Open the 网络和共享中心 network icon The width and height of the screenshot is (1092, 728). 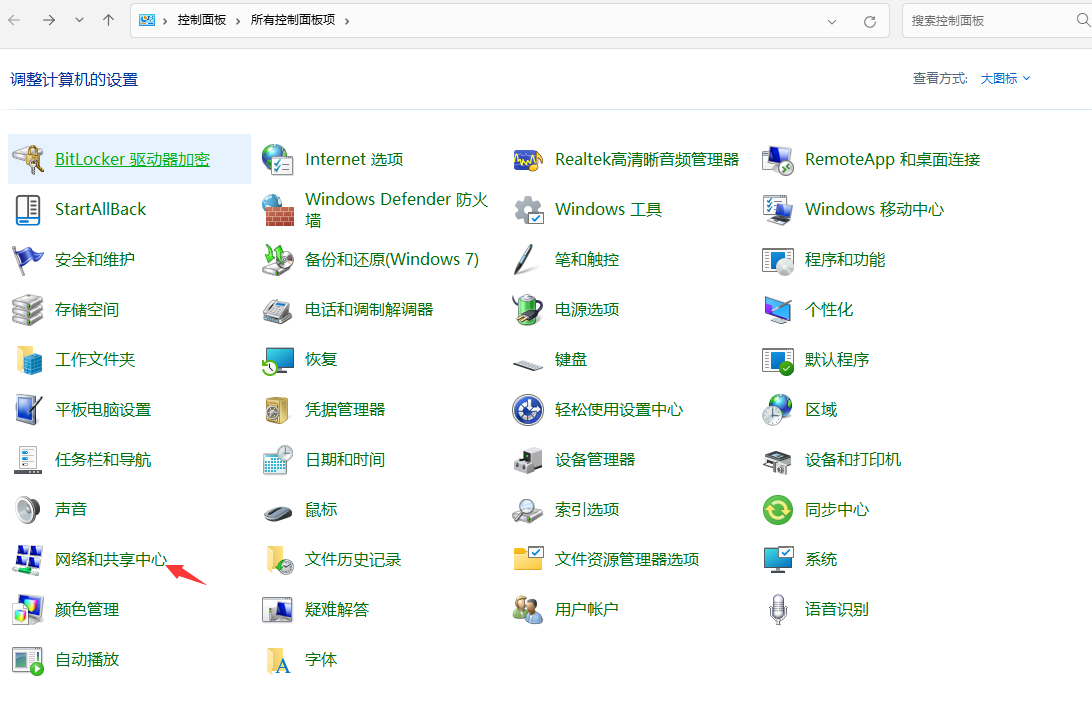[x=29, y=560]
